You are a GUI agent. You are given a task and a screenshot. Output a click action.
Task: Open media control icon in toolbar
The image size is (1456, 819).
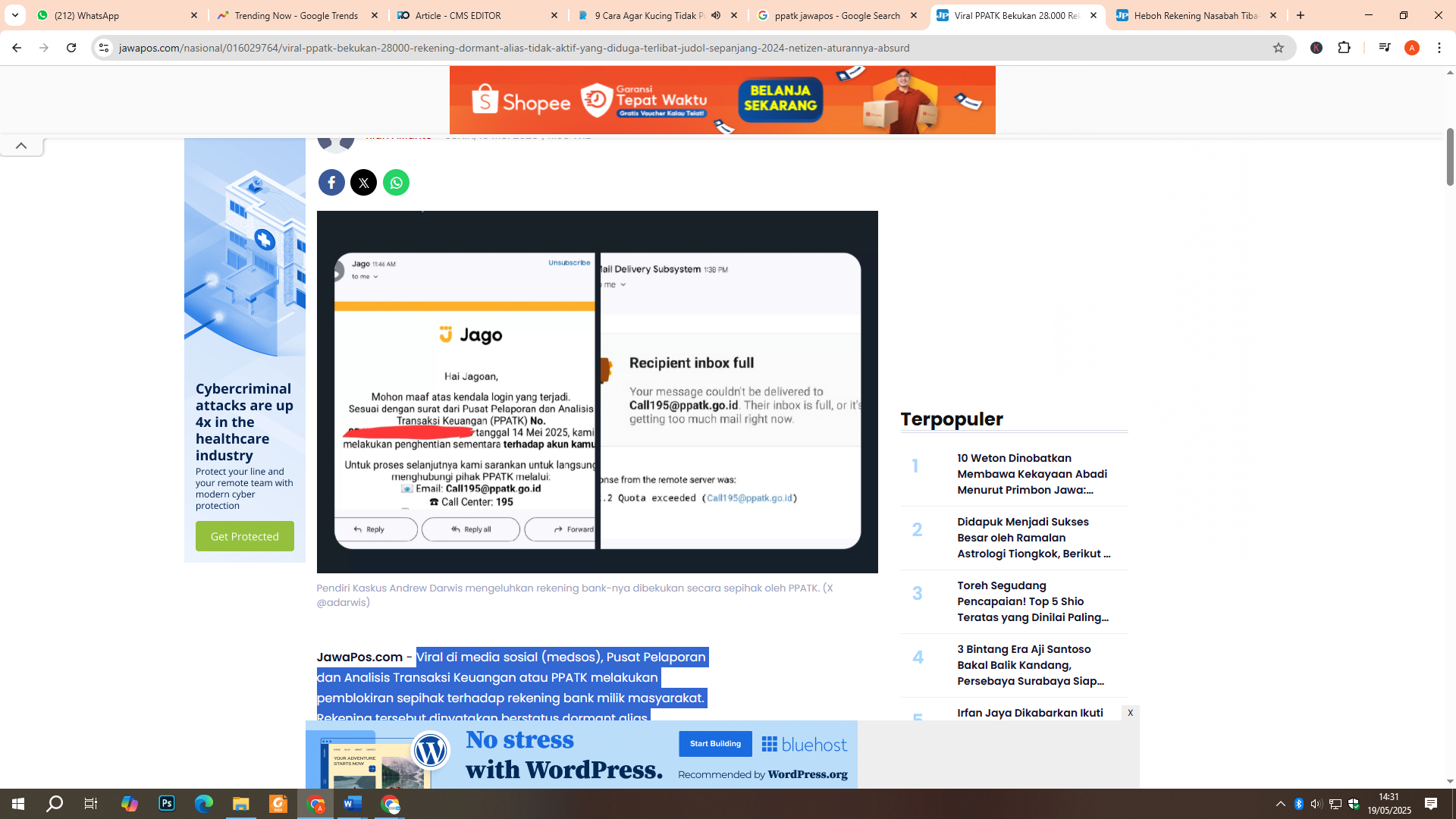tap(1385, 48)
